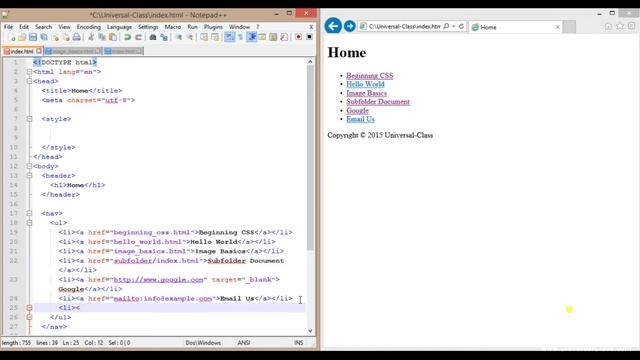Viewport: 640px width, 360px height.
Task: Follow the Image Basics link
Action: point(367,93)
